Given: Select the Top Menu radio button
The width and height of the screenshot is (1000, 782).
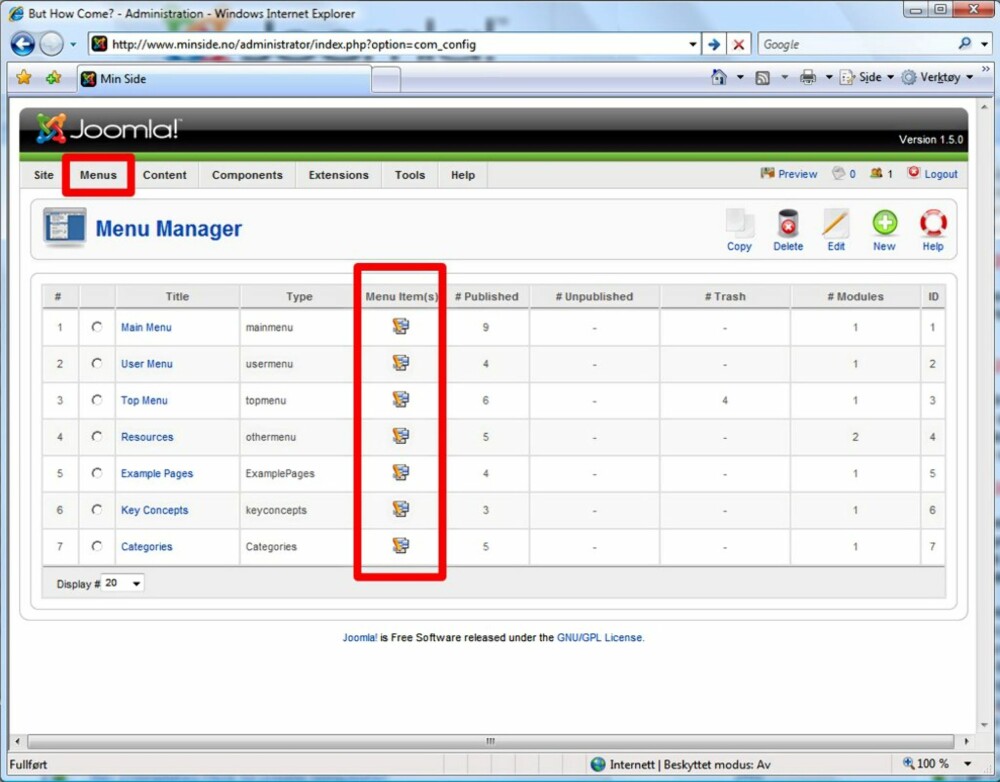Looking at the screenshot, I should point(97,399).
